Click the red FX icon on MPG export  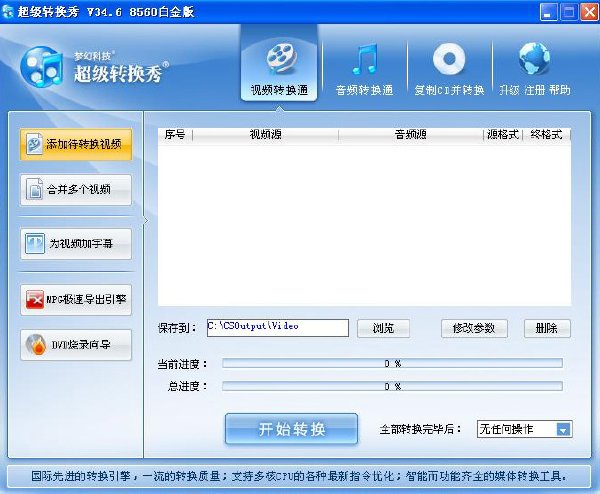tap(35, 299)
